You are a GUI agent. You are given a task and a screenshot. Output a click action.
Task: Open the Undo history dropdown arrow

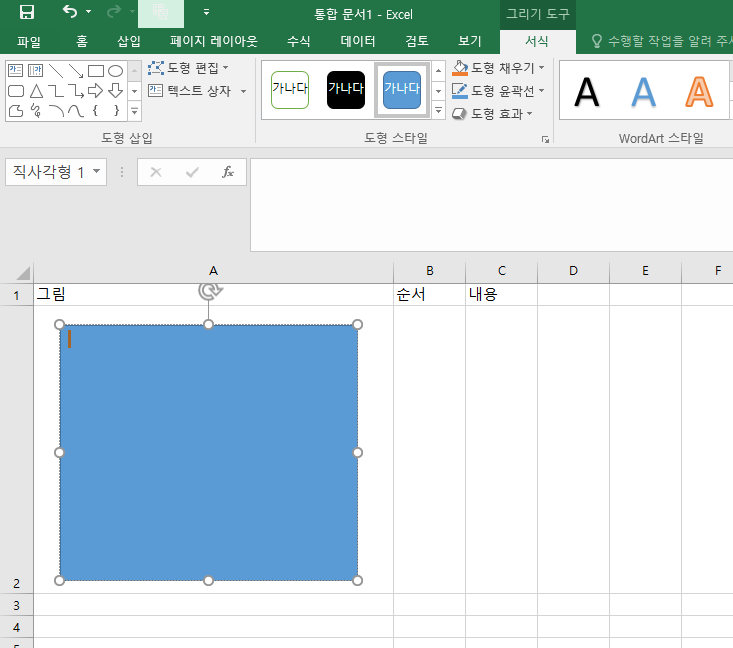88,12
